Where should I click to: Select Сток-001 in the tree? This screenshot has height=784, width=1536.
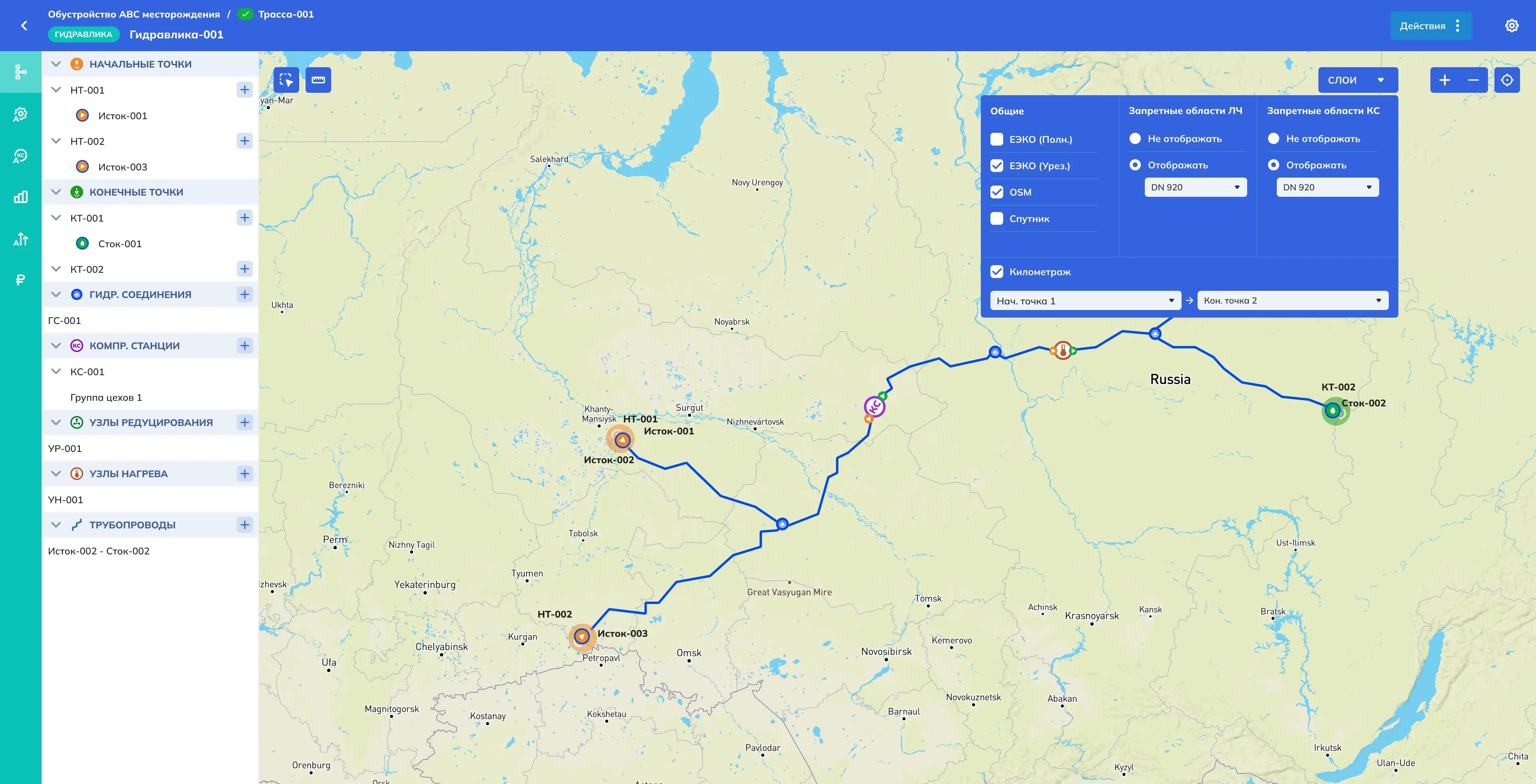click(120, 244)
